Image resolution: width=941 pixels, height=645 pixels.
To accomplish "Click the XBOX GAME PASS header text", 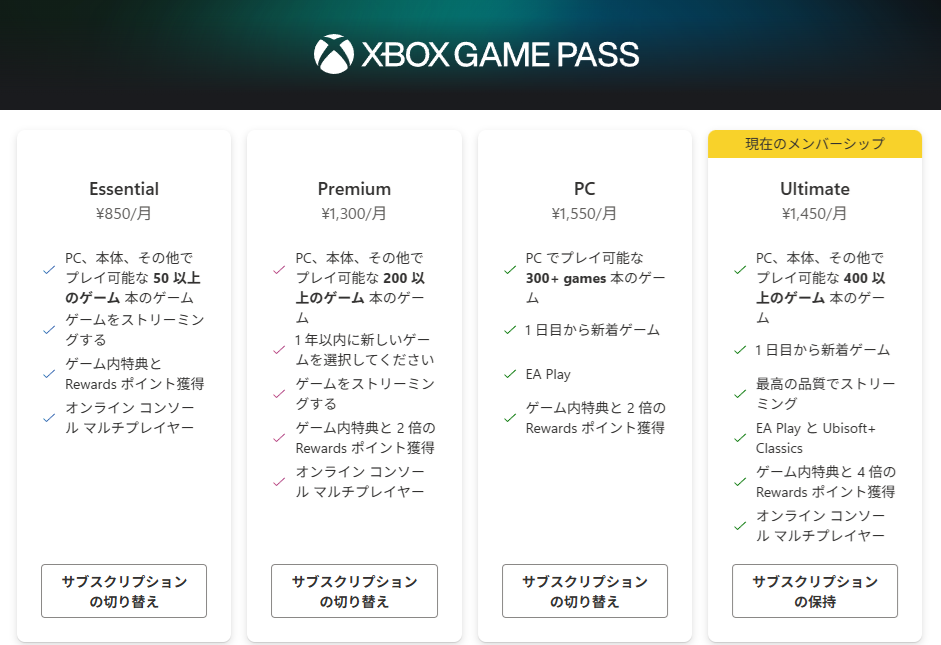I will coord(499,54).
